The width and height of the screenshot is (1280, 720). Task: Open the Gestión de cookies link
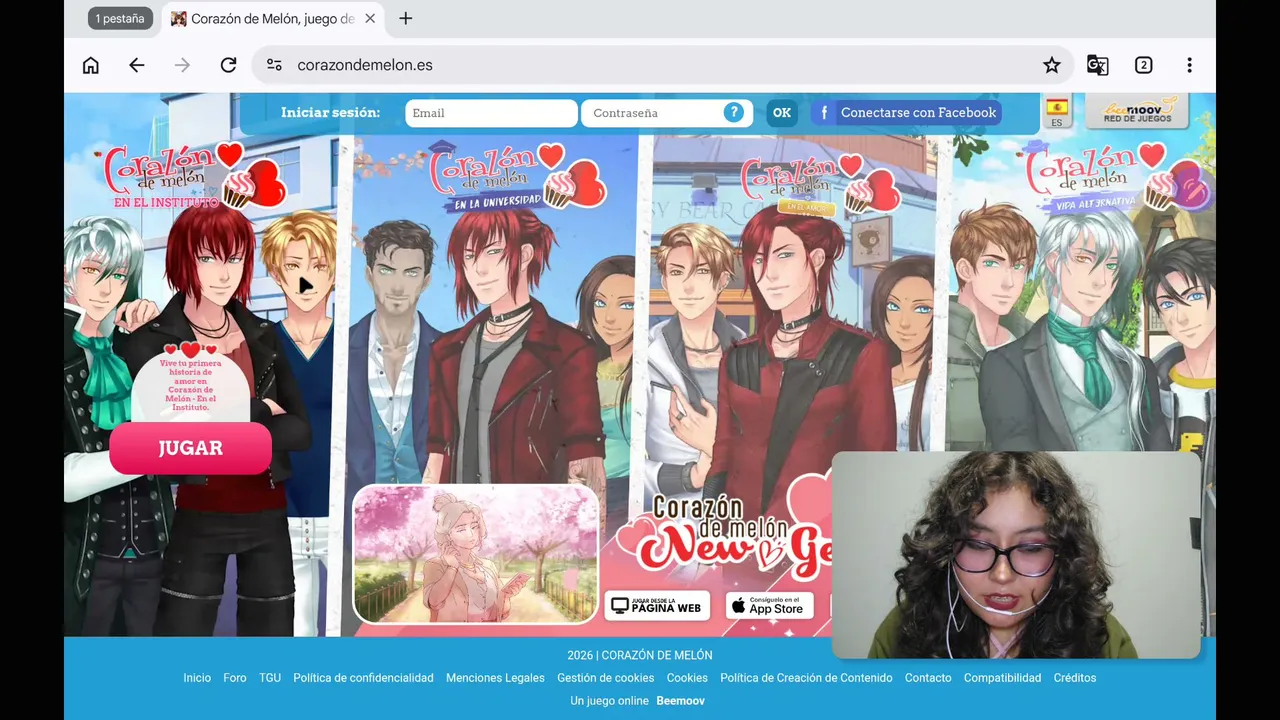coord(606,678)
